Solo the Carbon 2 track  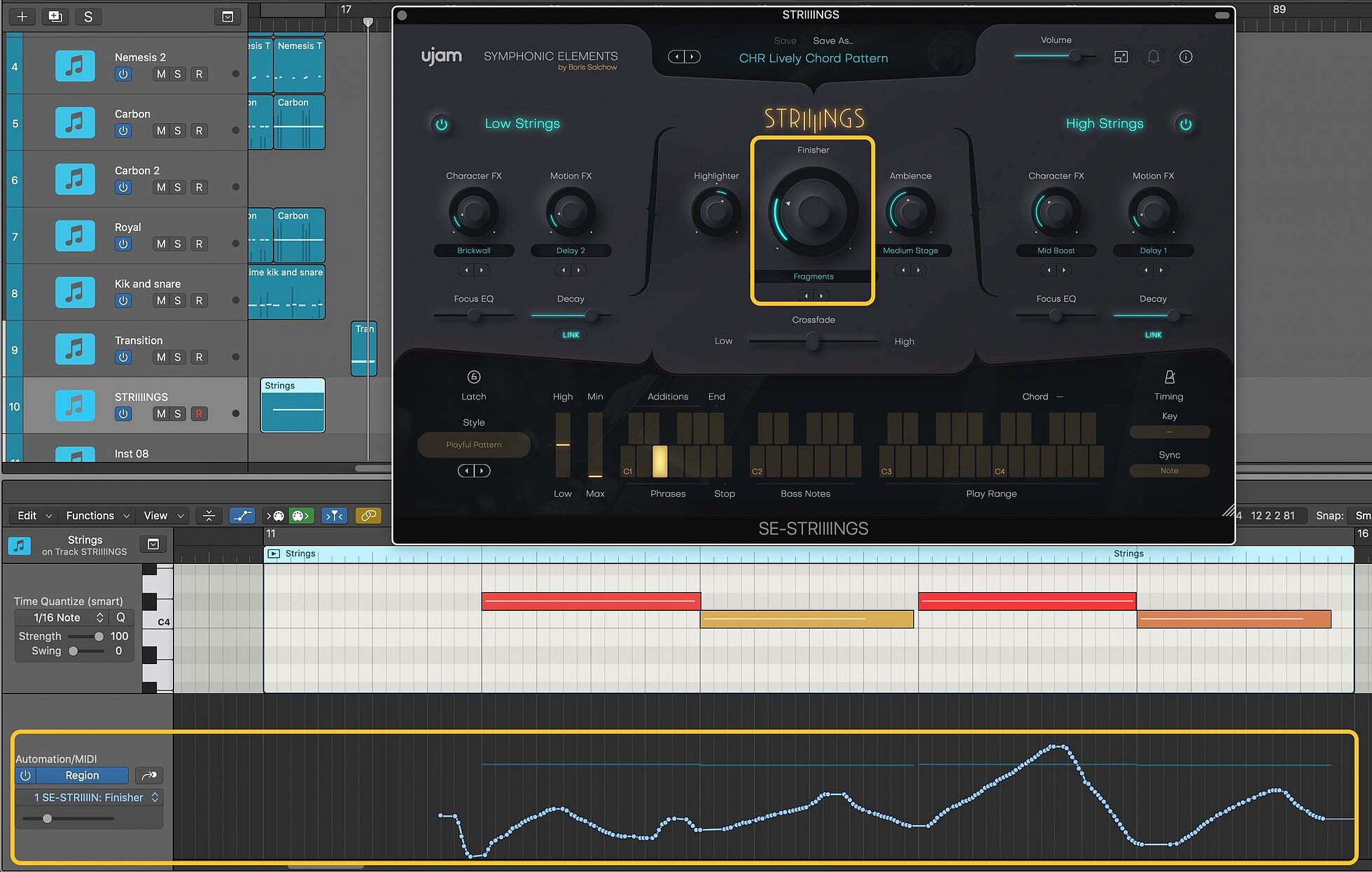(178, 188)
